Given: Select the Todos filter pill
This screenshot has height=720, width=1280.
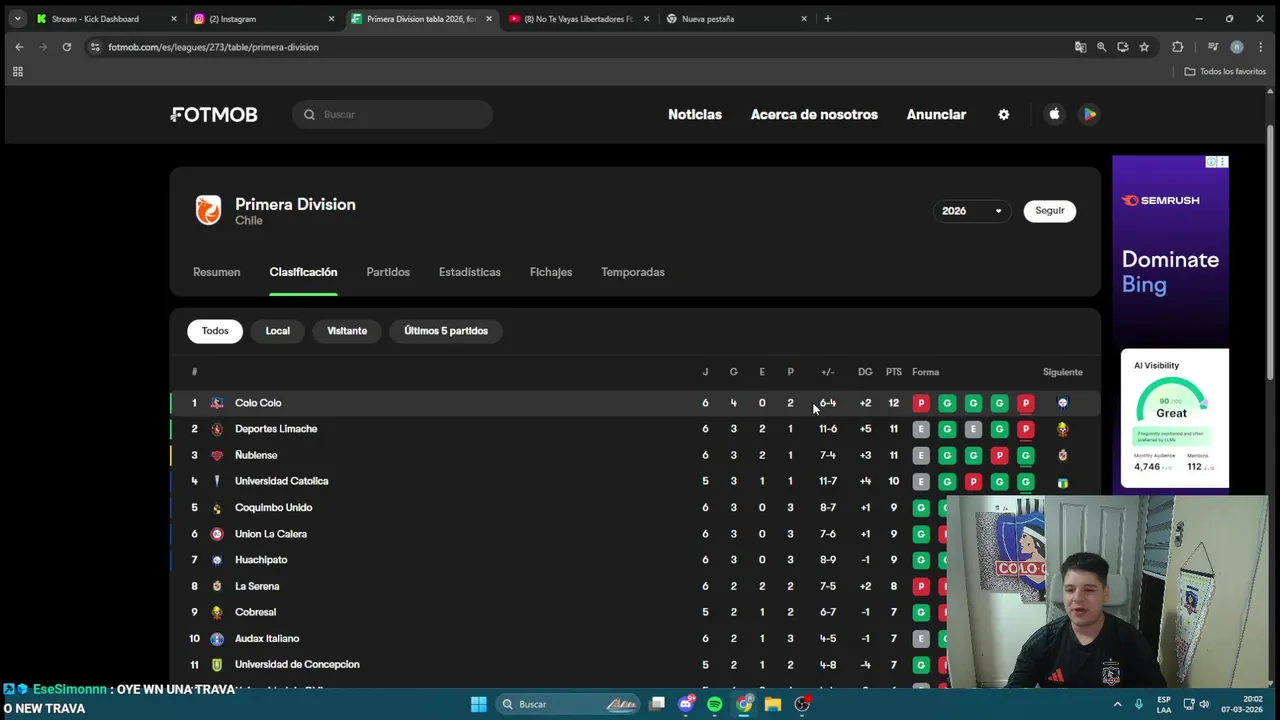Looking at the screenshot, I should (x=215, y=331).
